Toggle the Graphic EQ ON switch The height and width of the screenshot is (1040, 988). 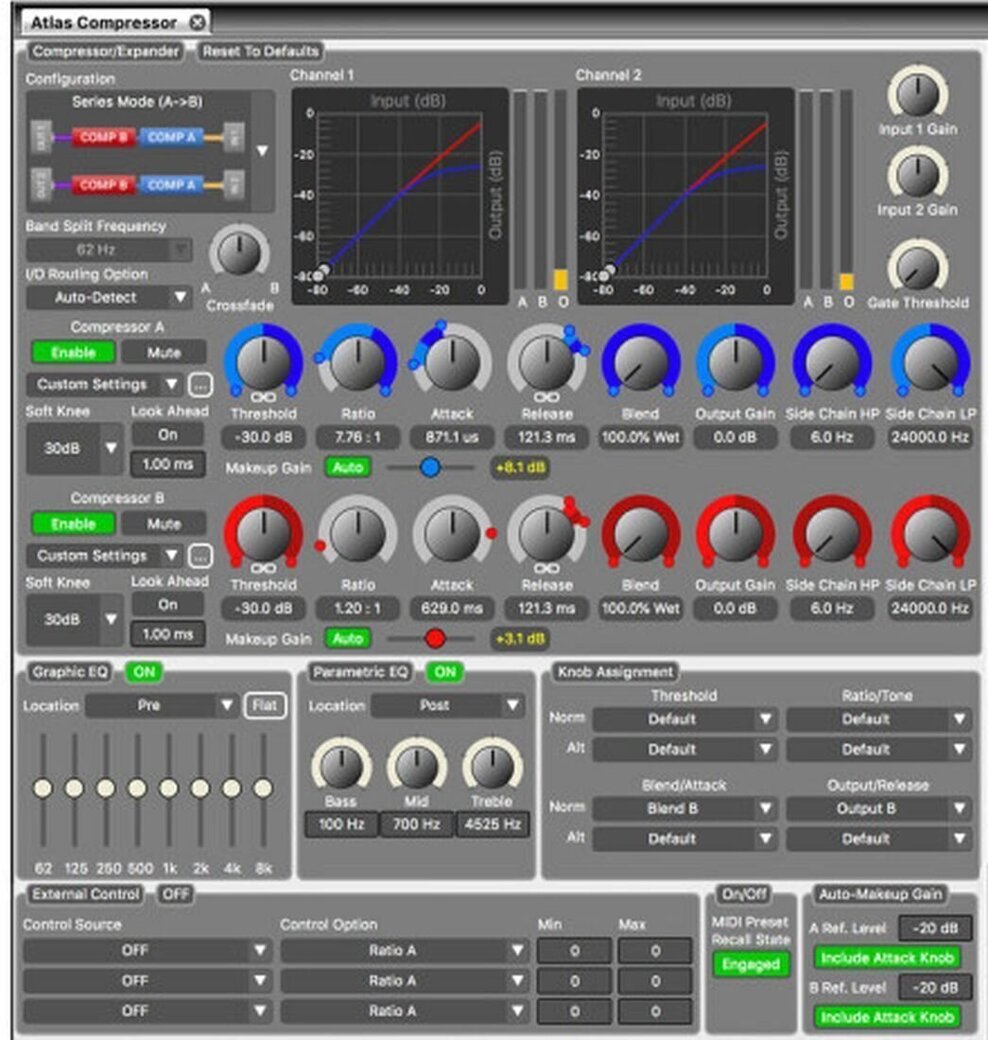[144, 672]
